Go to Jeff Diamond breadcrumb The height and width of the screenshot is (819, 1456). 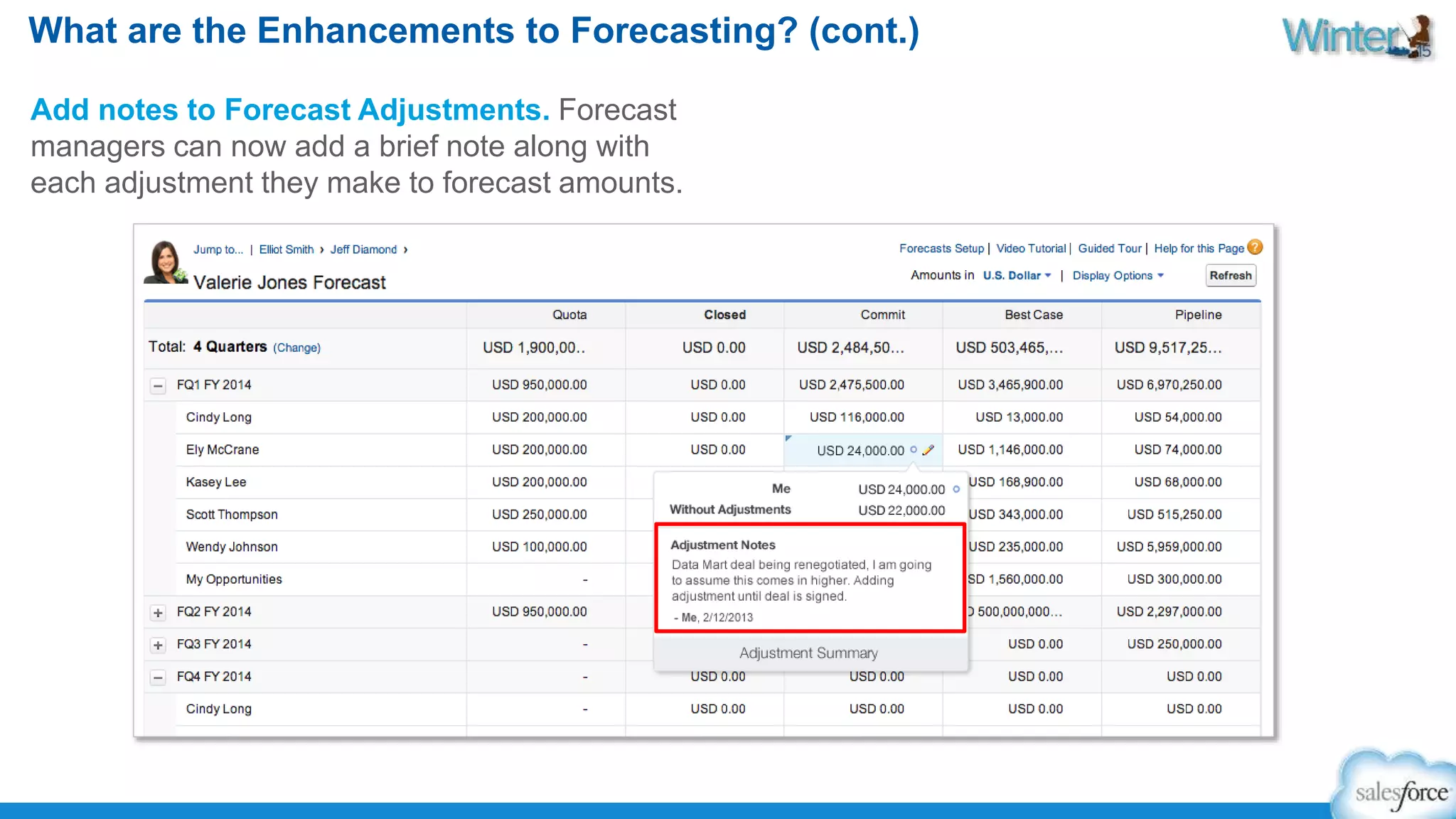click(363, 250)
